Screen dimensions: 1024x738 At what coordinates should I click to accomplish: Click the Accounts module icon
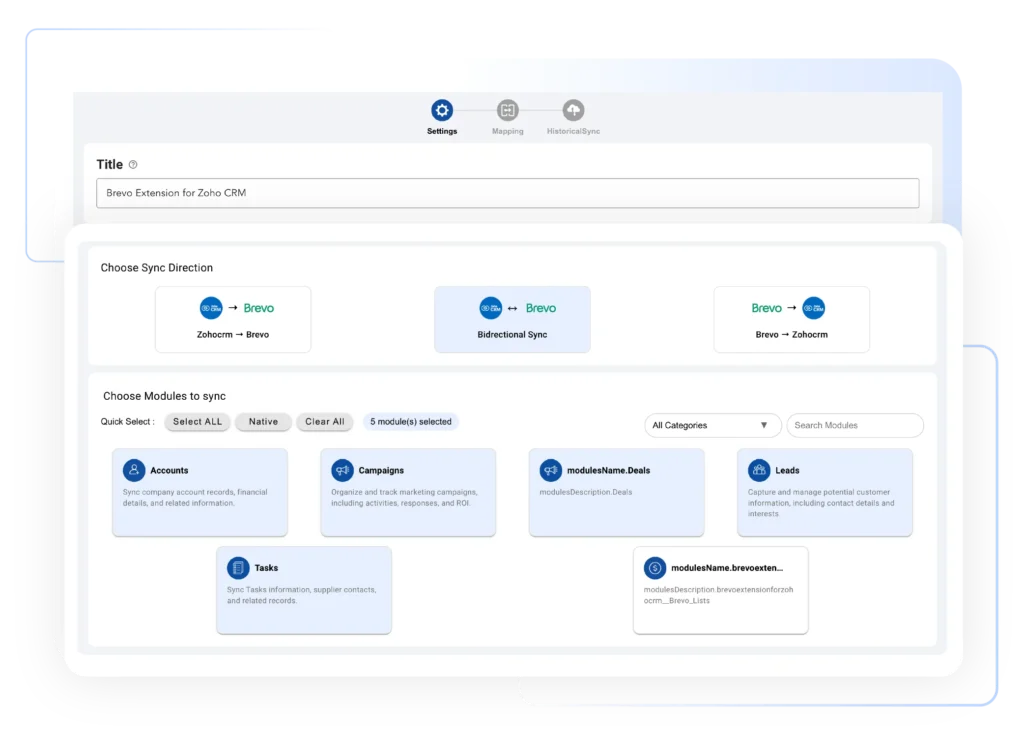click(135, 470)
